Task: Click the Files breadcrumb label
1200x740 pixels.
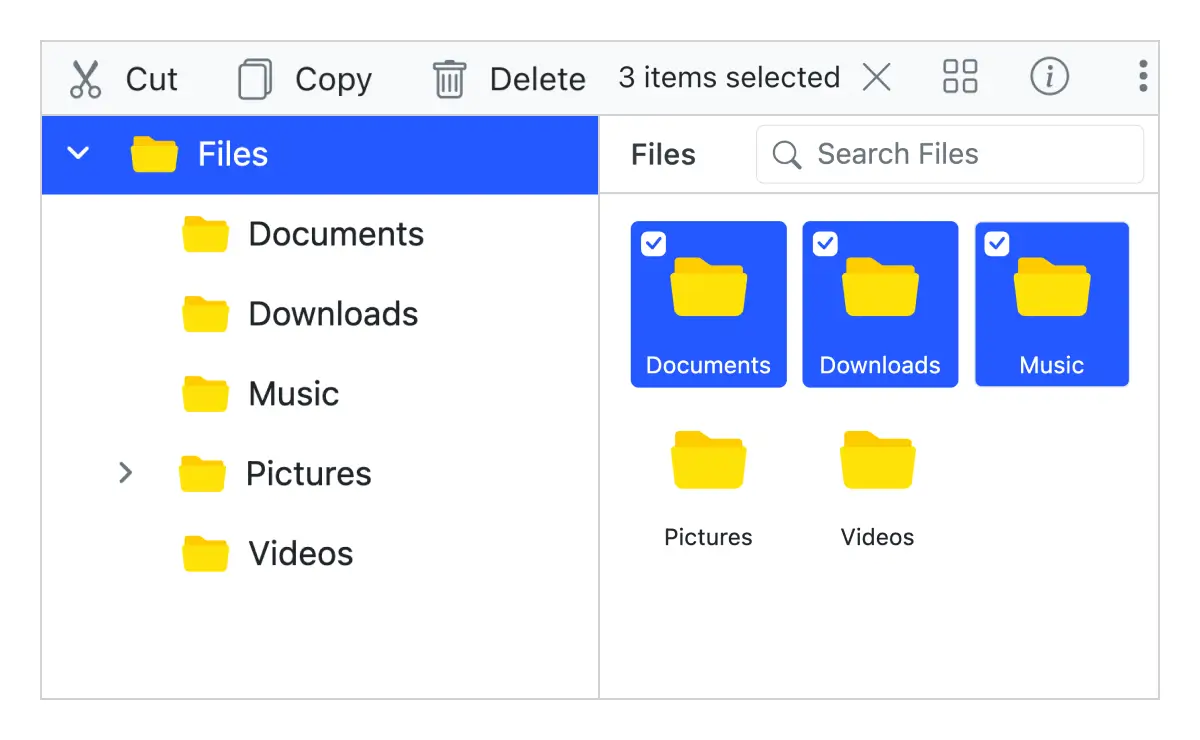Action: point(663,154)
